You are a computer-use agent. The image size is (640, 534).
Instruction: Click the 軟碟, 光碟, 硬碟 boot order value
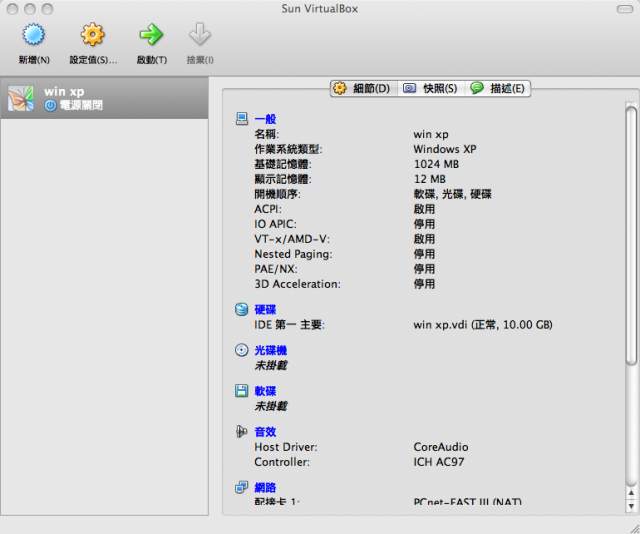coord(453,194)
